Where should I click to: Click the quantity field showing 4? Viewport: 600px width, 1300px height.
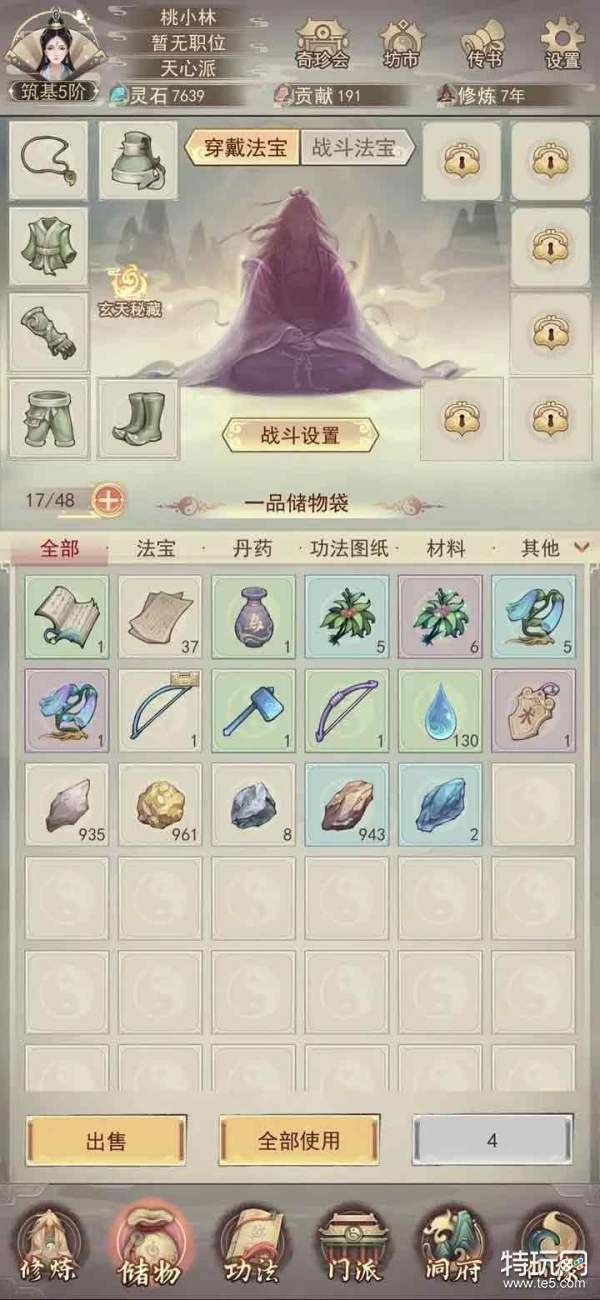click(492, 1139)
